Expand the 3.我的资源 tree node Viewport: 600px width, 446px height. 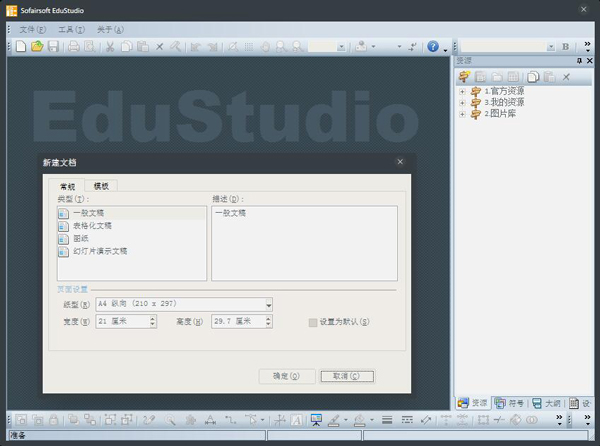tap(462, 103)
